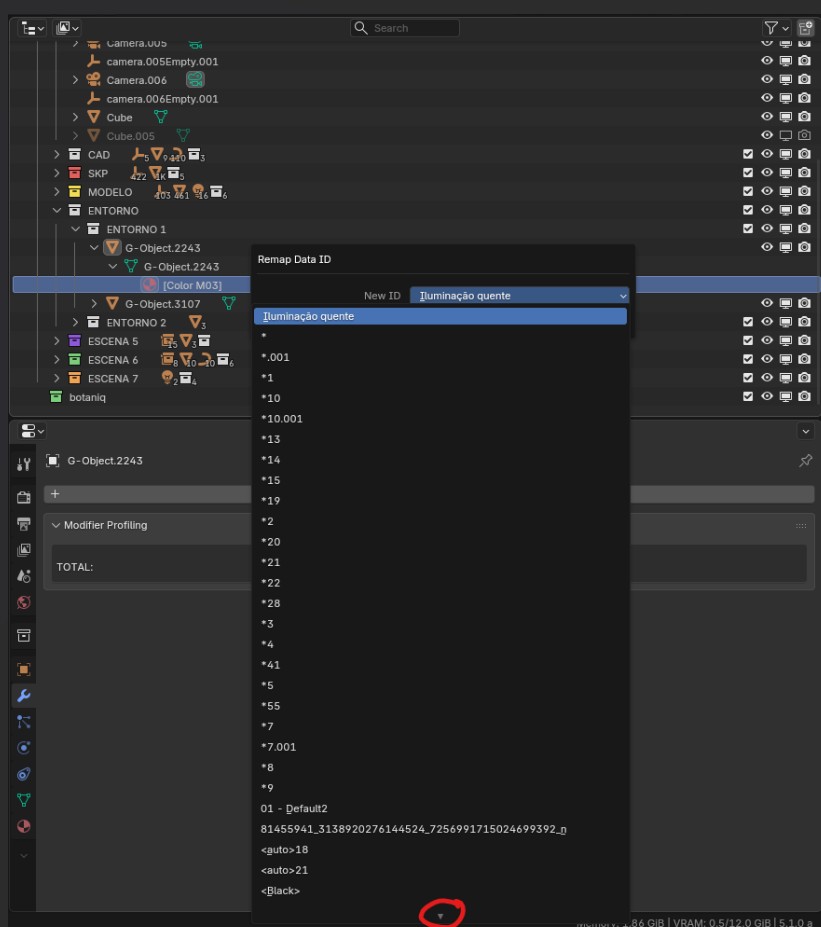Choose '*10.001' in the ID list
This screenshot has width=821, height=927.
440,419
